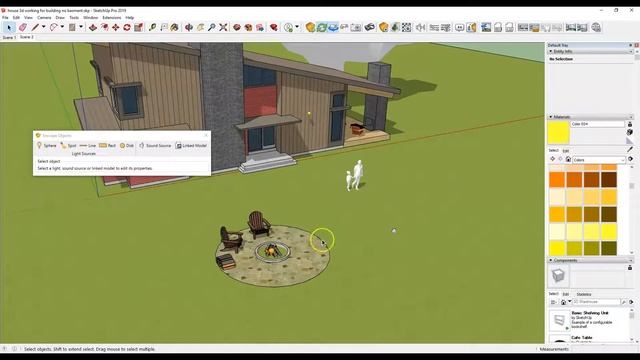Collapse the Entity Info panel
The image size is (640, 360).
click(551, 51)
